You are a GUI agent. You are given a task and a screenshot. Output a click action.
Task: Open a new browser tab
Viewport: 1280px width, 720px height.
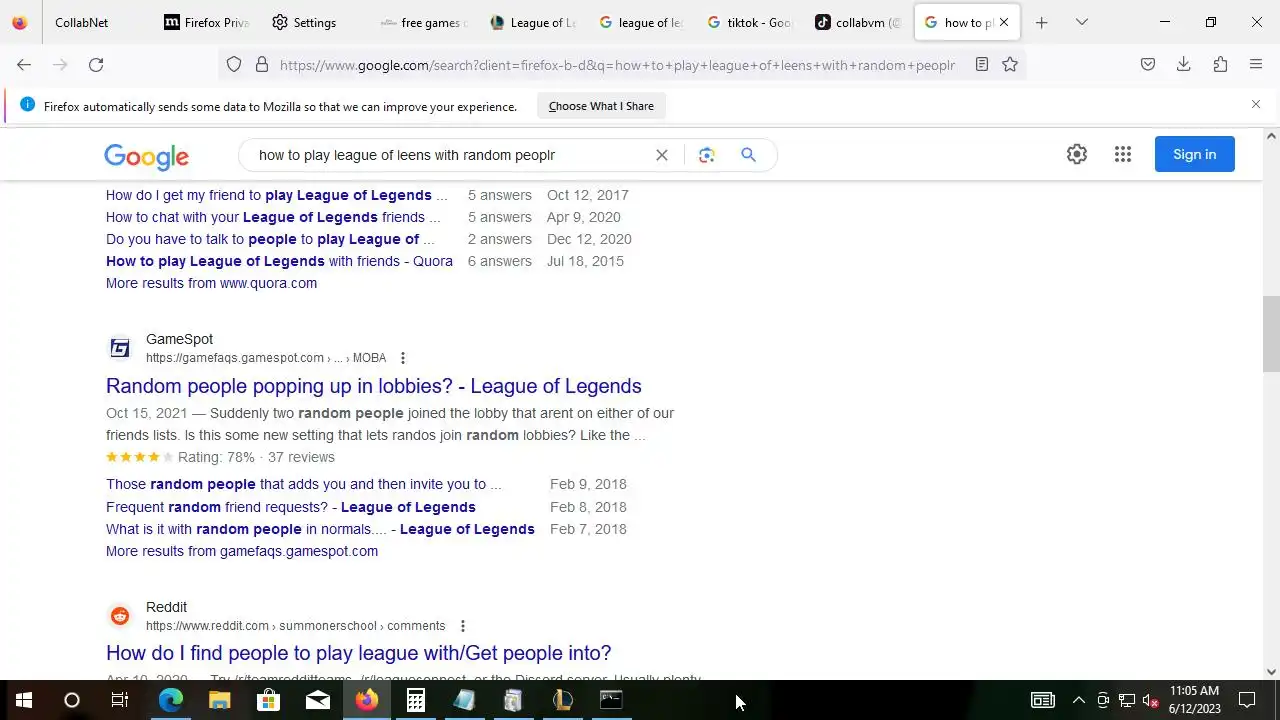(x=1041, y=22)
